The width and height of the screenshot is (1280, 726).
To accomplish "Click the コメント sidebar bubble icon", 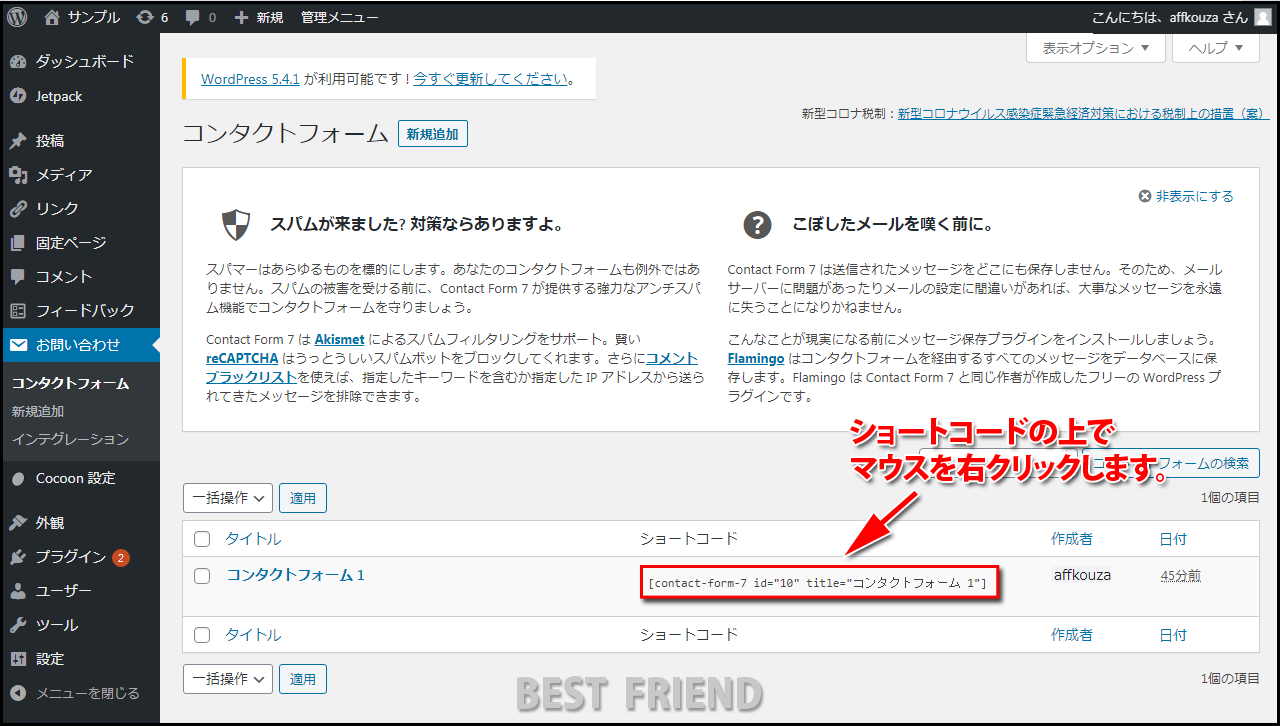I will point(18,277).
